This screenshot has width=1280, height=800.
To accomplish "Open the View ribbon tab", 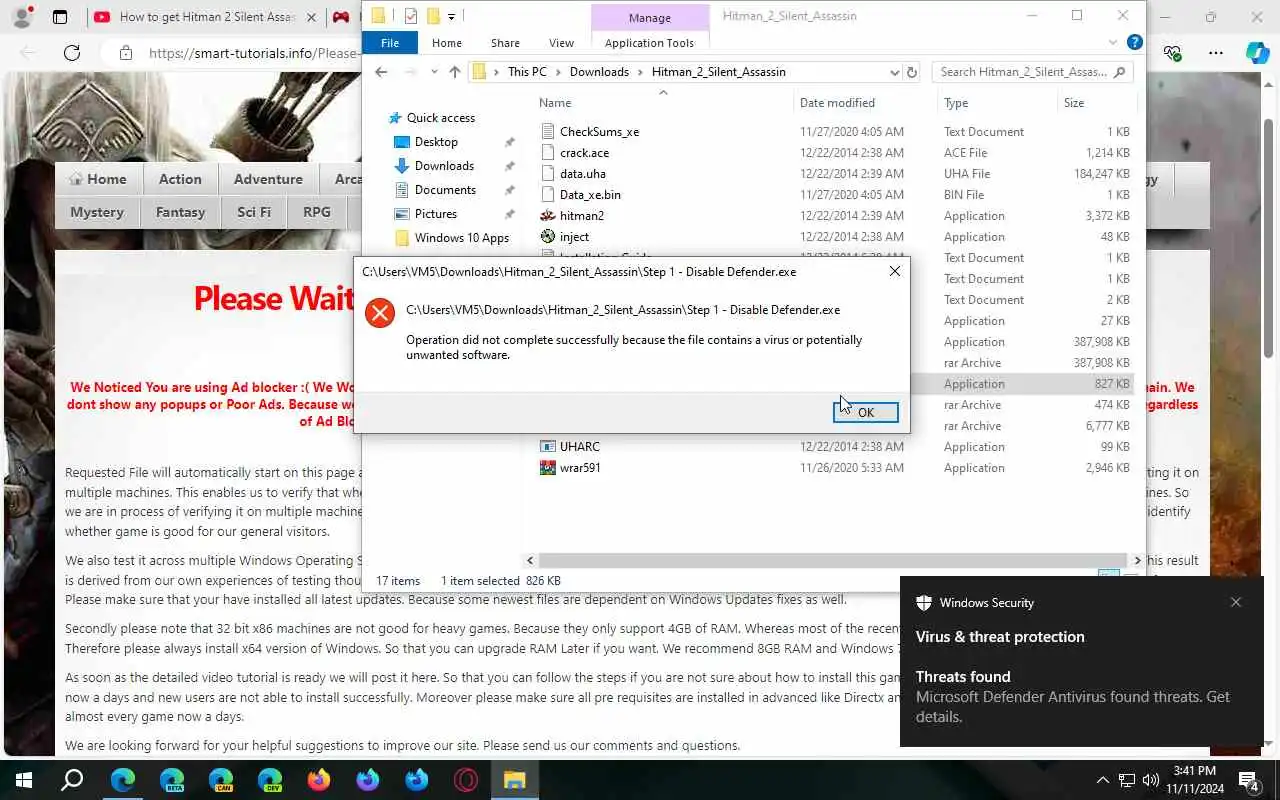I will coord(561,43).
